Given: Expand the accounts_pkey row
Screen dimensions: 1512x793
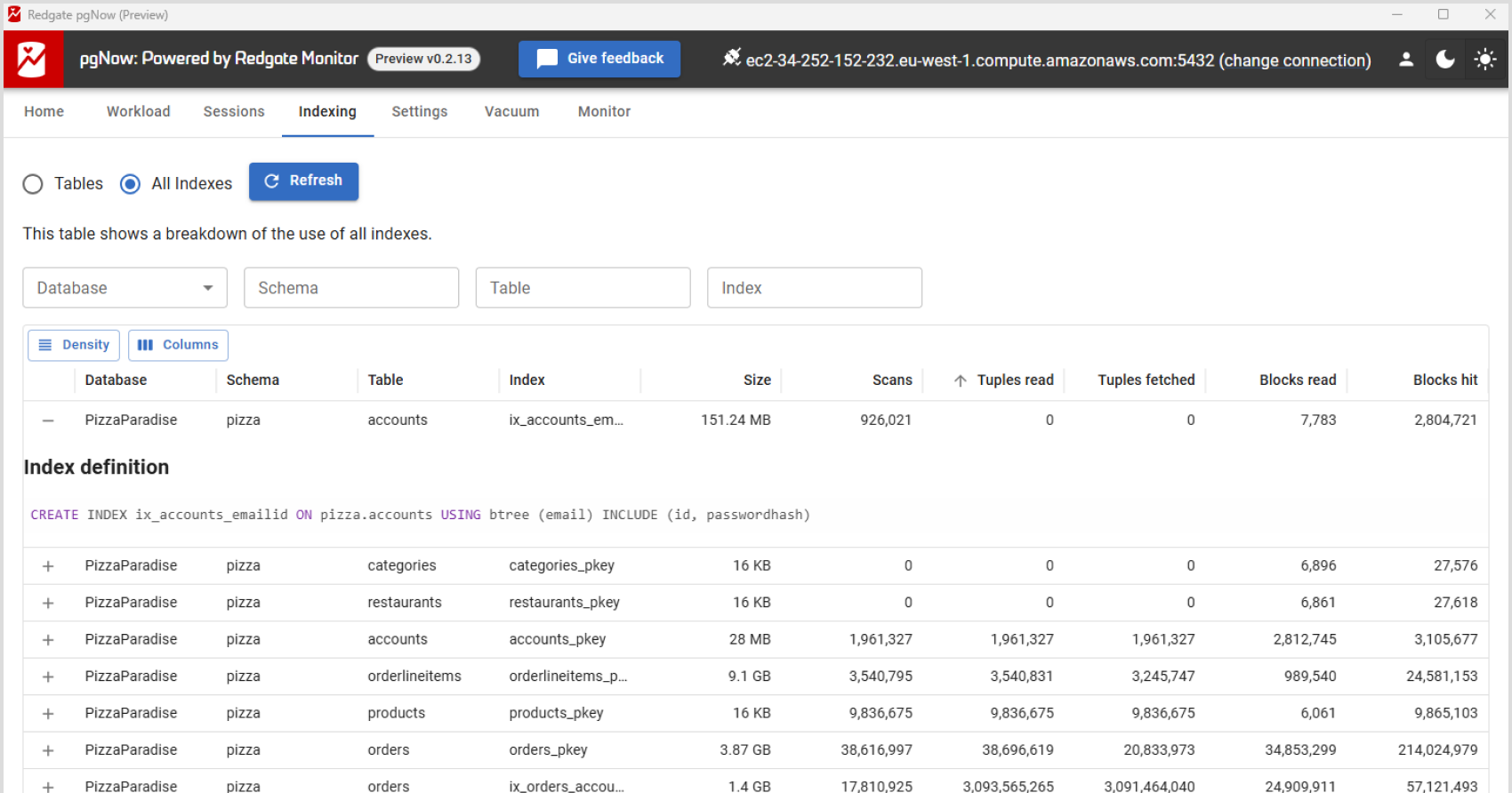Looking at the screenshot, I should point(48,640).
